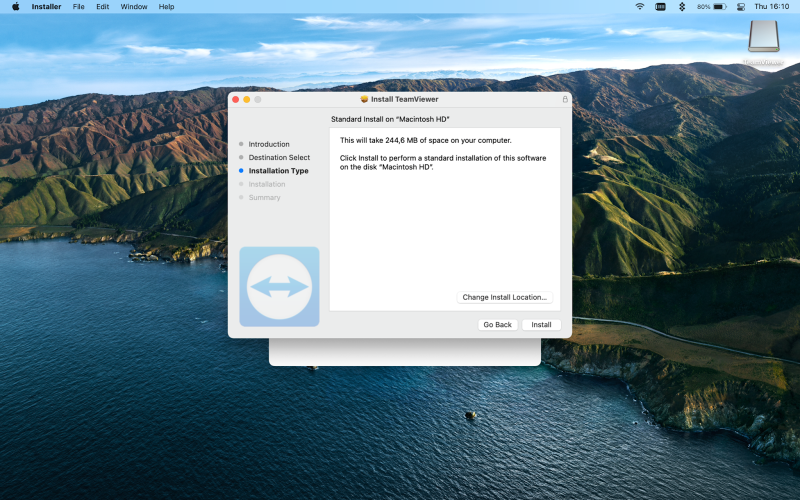Click the package icon beside Install TeamViewer title
800x500 pixels.
coord(364,99)
